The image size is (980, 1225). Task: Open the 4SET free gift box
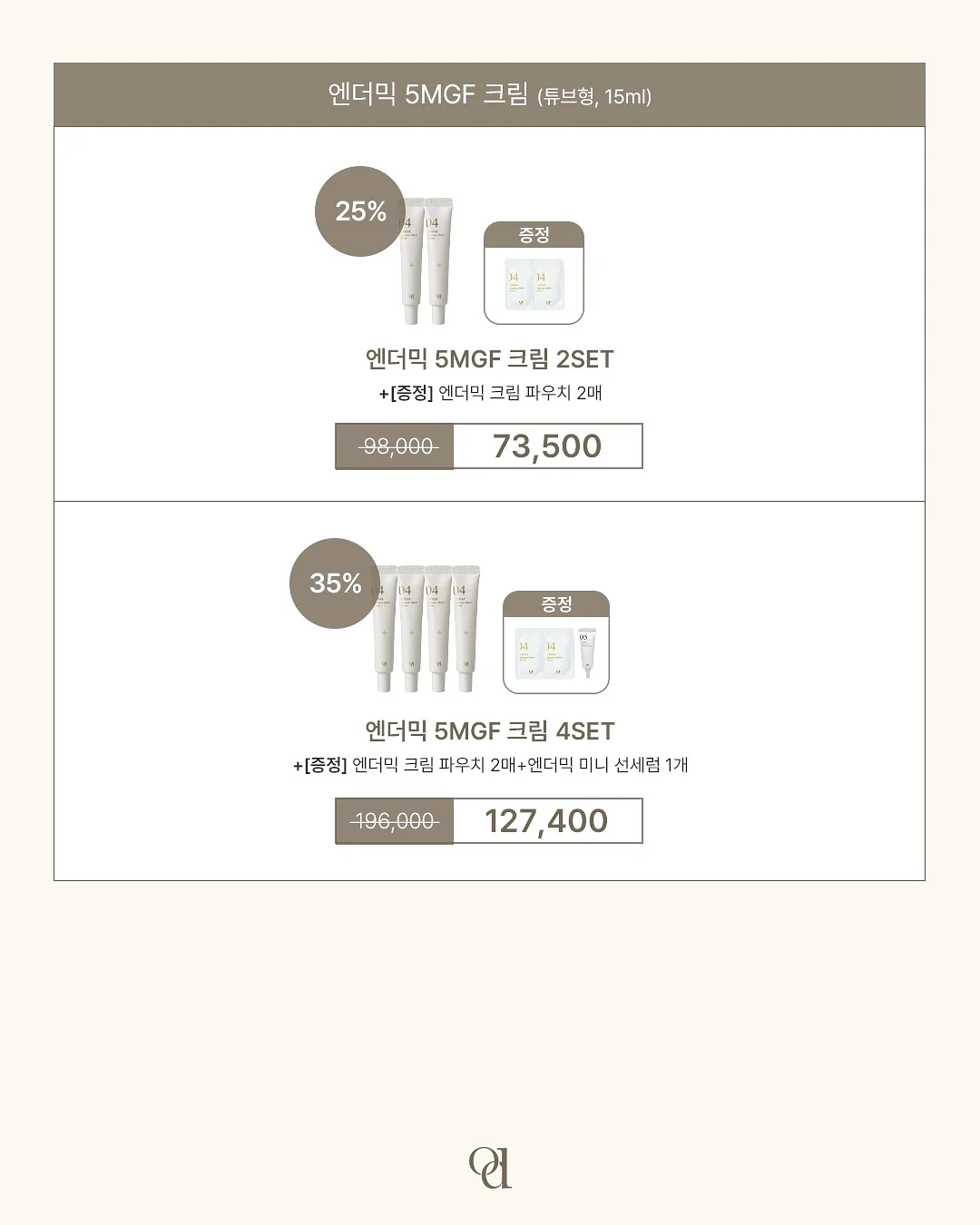point(556,642)
